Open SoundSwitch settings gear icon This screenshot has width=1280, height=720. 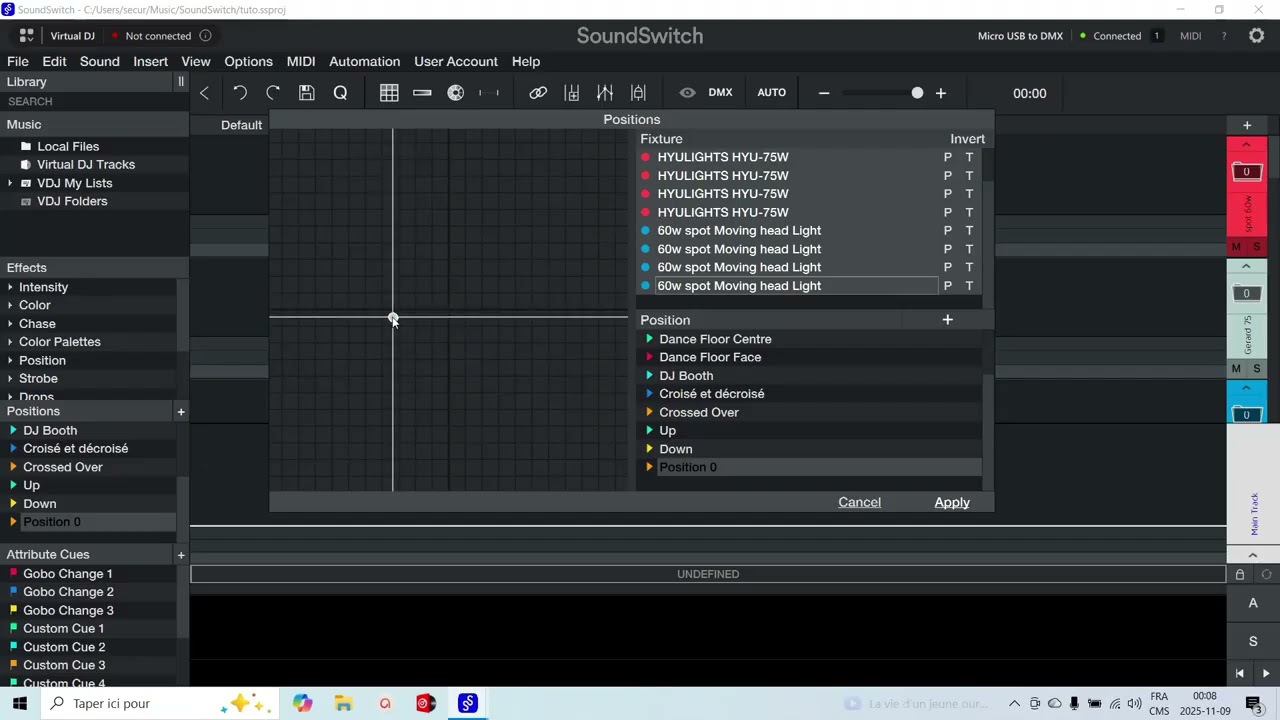1257,36
